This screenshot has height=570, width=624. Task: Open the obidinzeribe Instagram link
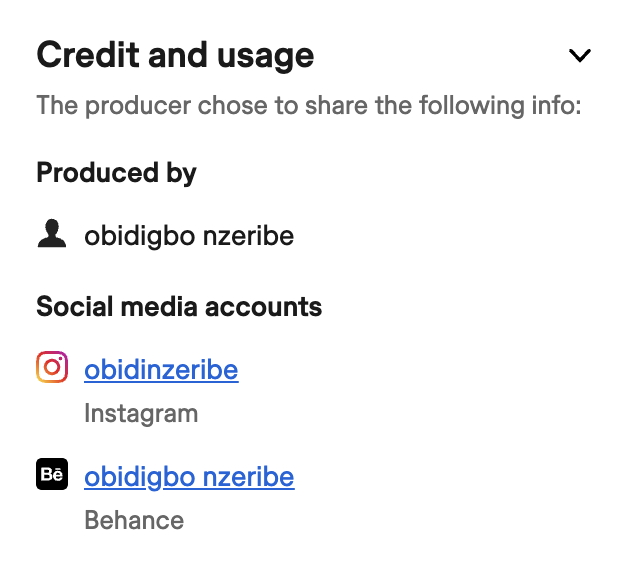[161, 370]
